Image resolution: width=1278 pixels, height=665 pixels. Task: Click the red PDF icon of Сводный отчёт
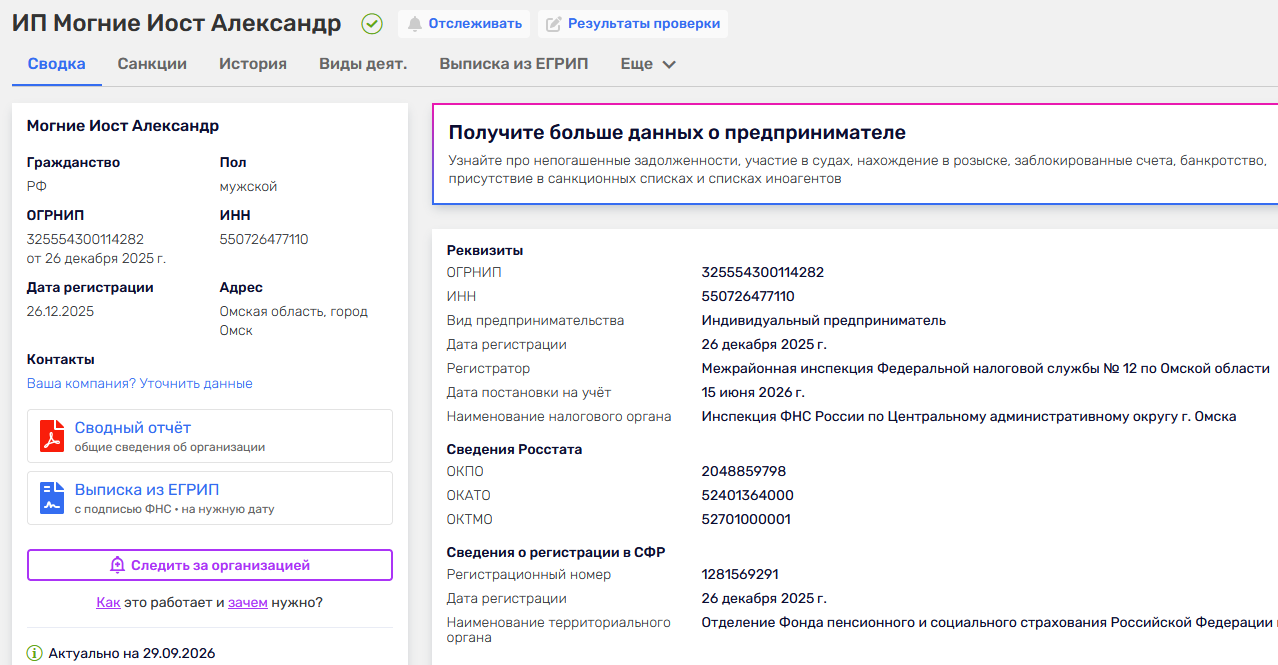click(52, 436)
